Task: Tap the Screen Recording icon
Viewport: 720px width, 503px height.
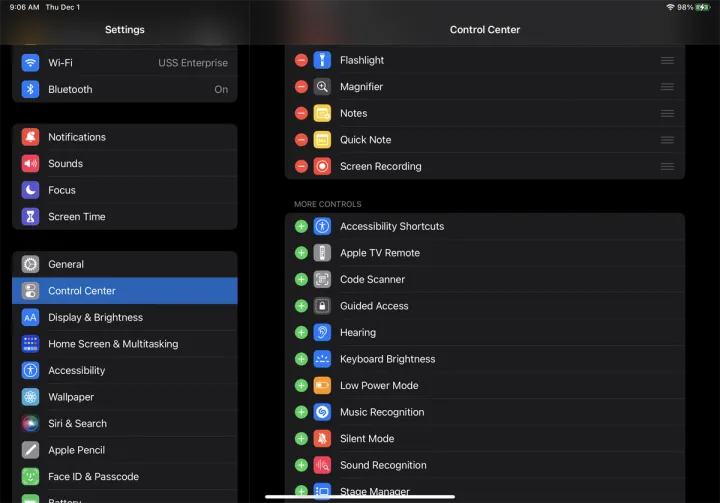Action: coord(322,167)
